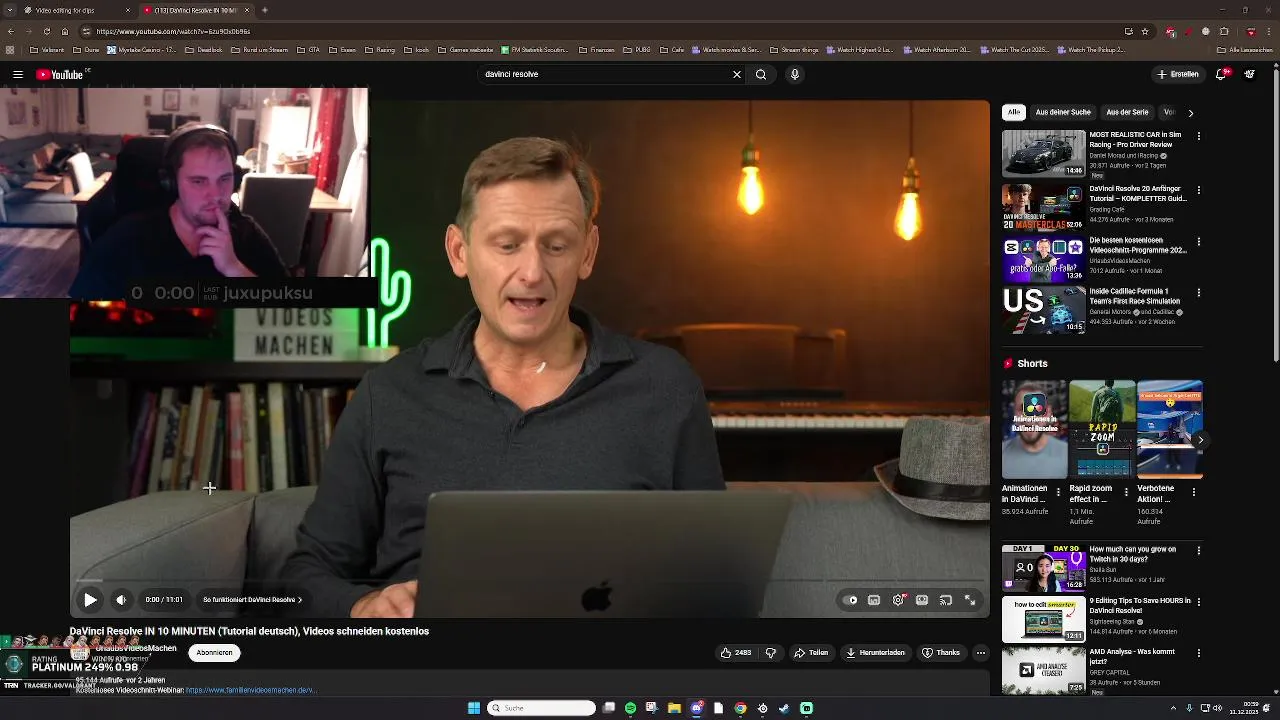Open options for MOST REALISTIC CAR video

1199,136
